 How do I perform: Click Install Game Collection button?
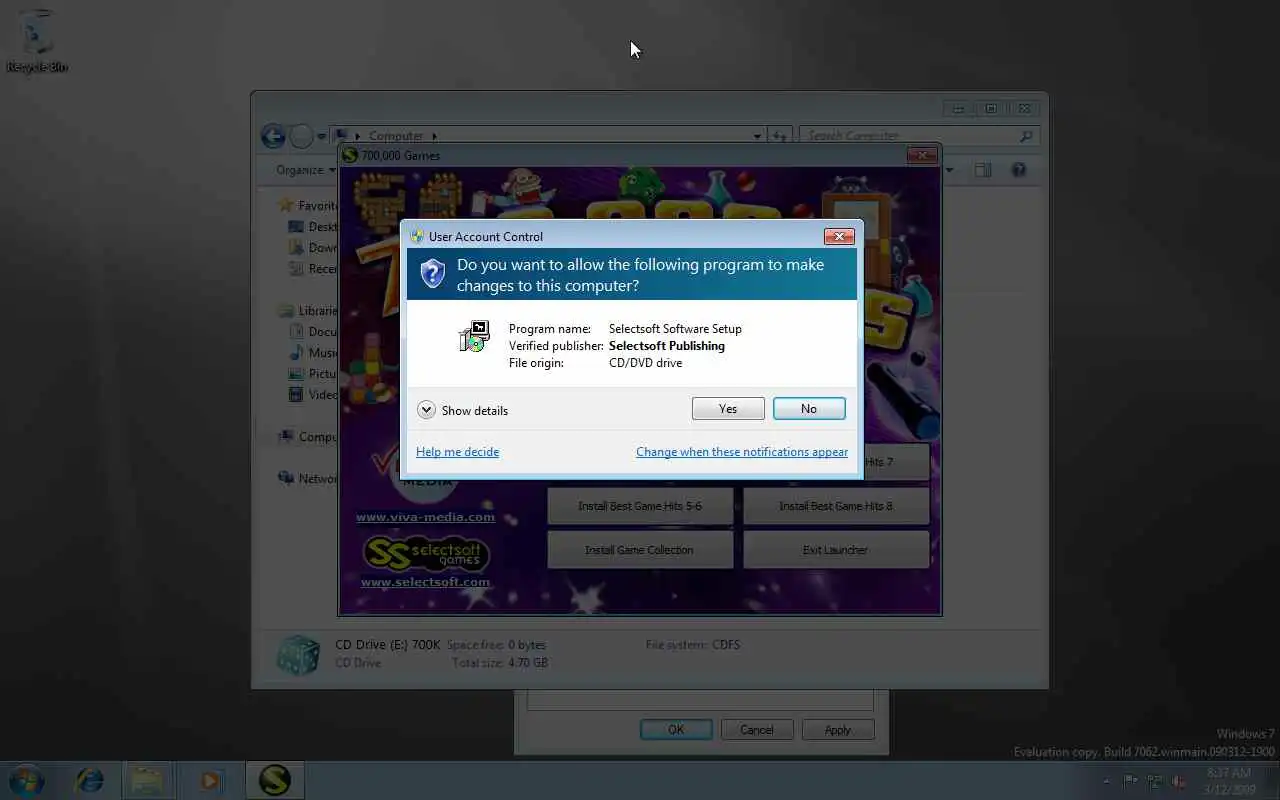[640, 550]
